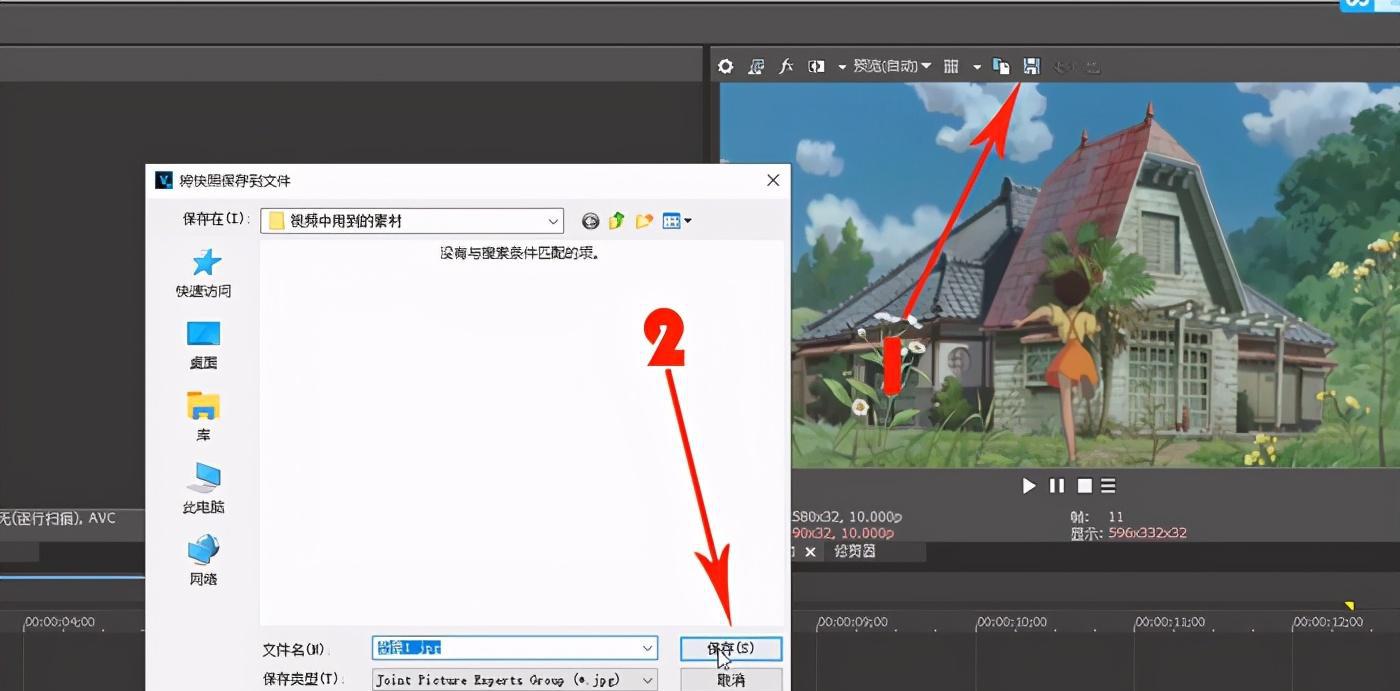Viewport: 1400px width, 691px height.
Task: Toggle preview on external monitor icon
Action: click(756, 66)
